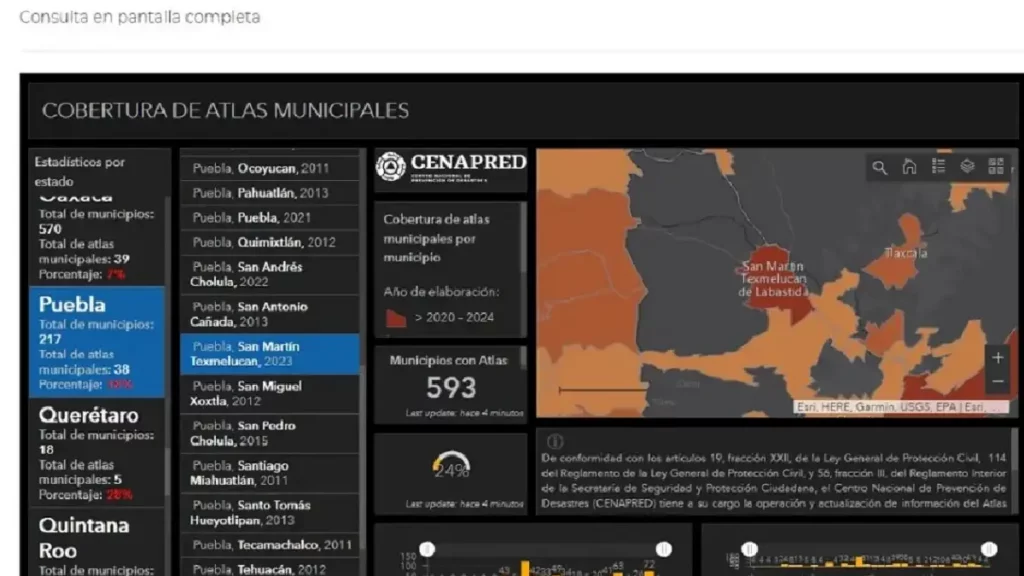This screenshot has width=1024, height=576.
Task: Open the map layers panel
Action: [x=967, y=167]
